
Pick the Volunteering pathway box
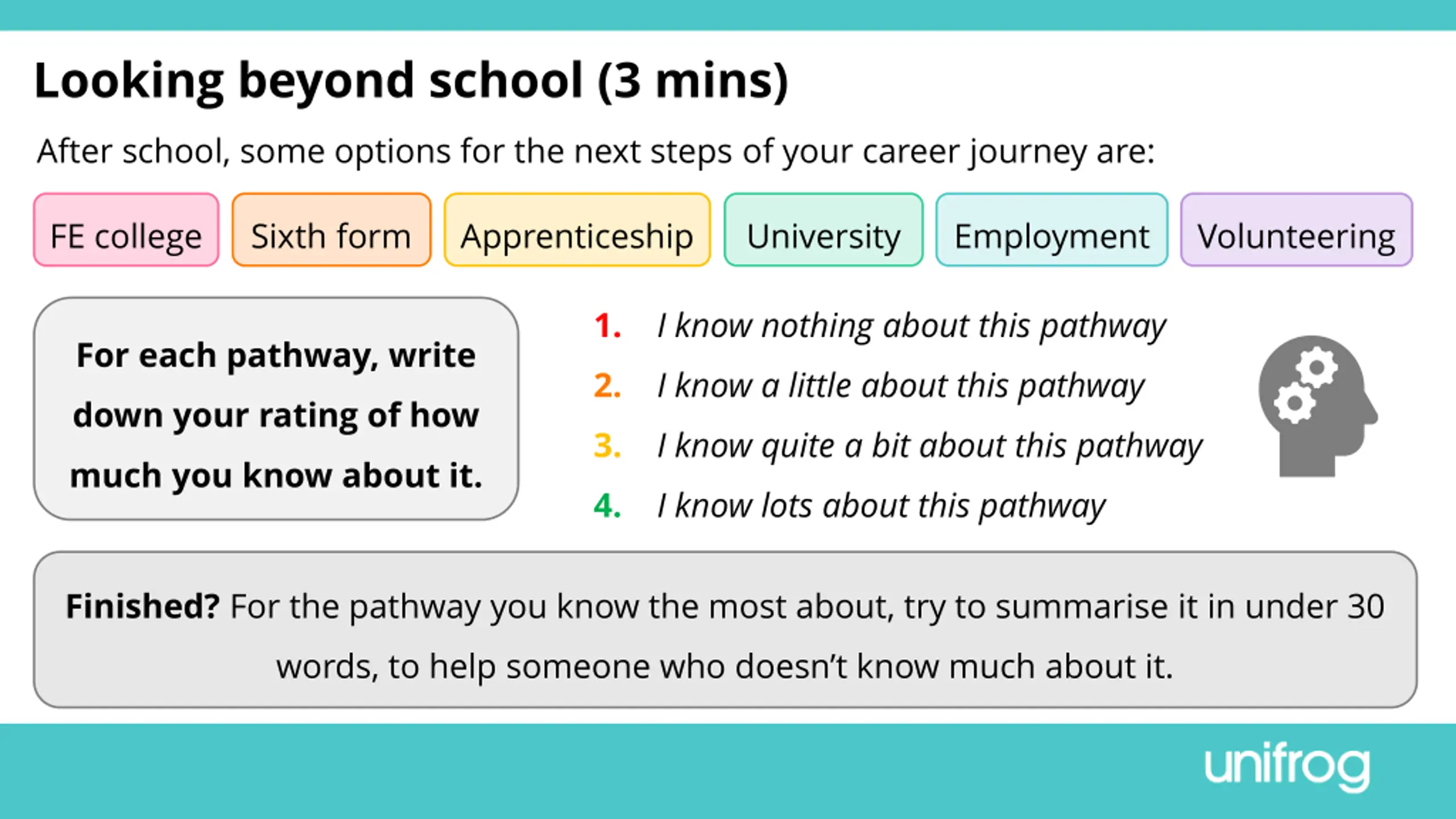1297,230
